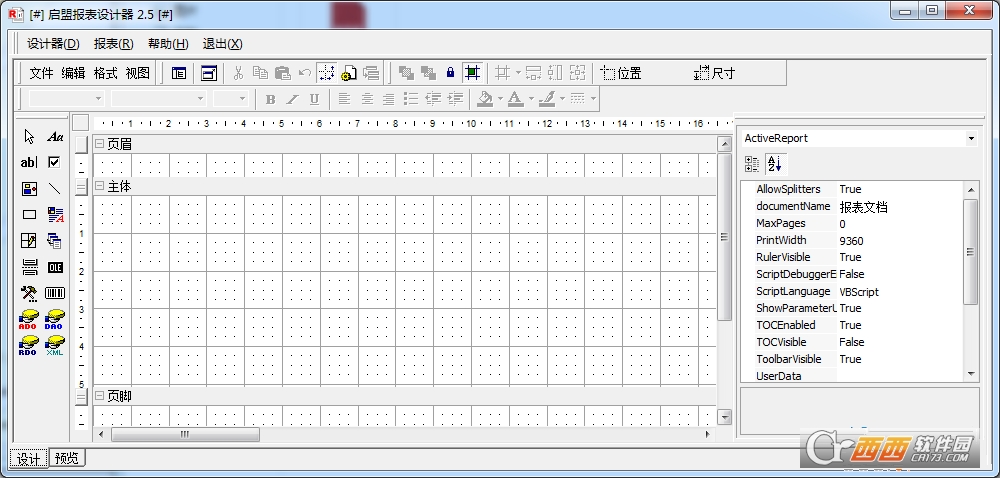Select the Label 'Aa' tool
Image resolution: width=1000 pixels, height=478 pixels.
point(55,137)
